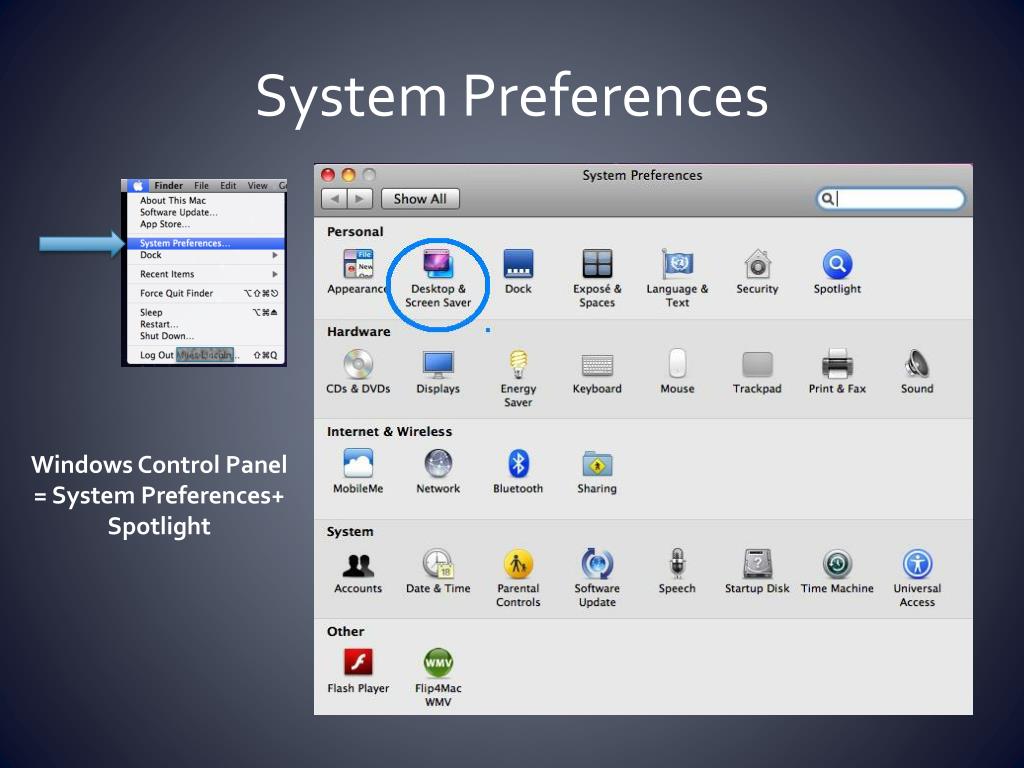Open Date & Time preferences
The height and width of the screenshot is (768, 1024).
pyautogui.click(x=438, y=571)
